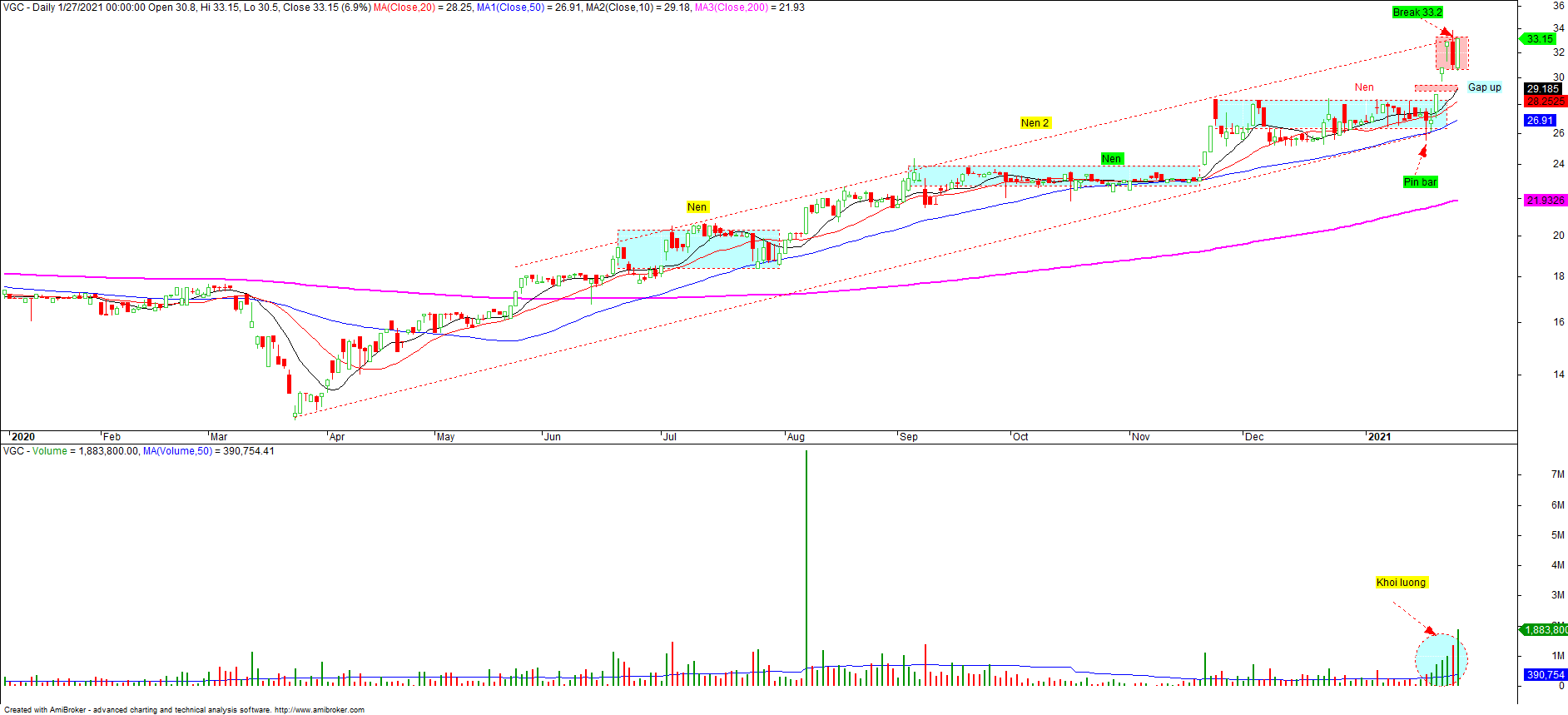
Task: Click the yellow "Nen 2" label
Action: 1035,123
